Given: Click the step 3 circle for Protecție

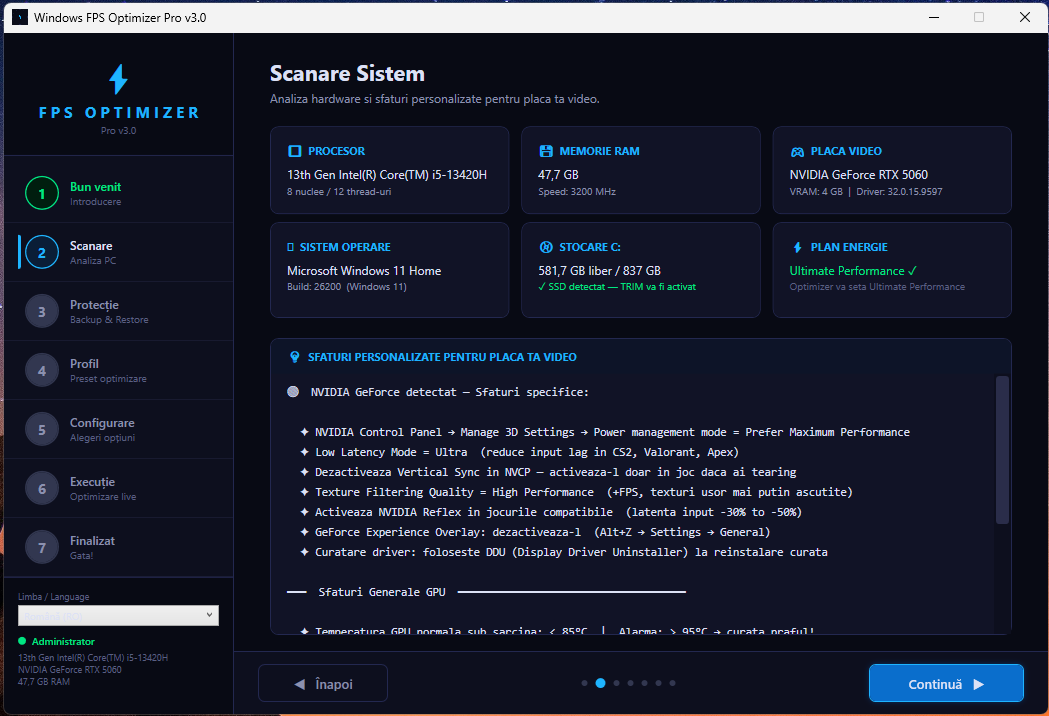Looking at the screenshot, I should (x=41, y=312).
